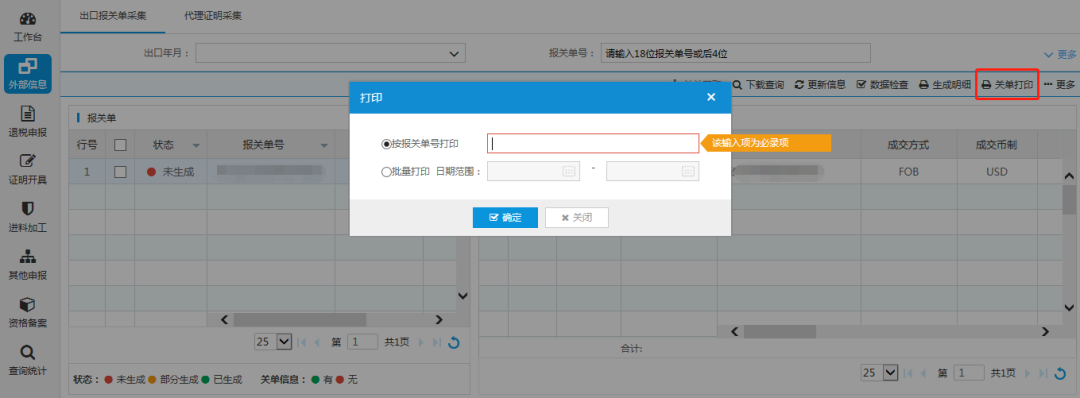Open the first date range calendar picker
The image size is (1080, 398).
pyautogui.click(x=569, y=171)
